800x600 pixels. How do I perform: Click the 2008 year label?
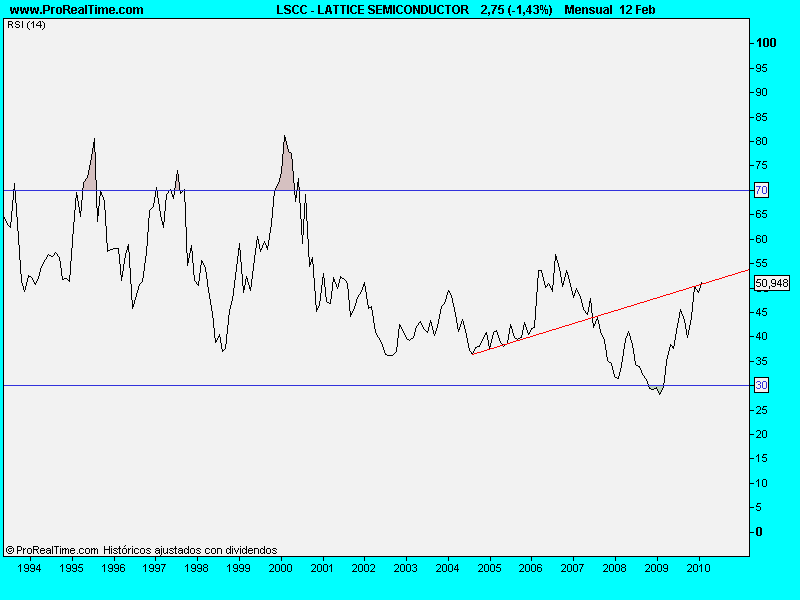click(615, 568)
